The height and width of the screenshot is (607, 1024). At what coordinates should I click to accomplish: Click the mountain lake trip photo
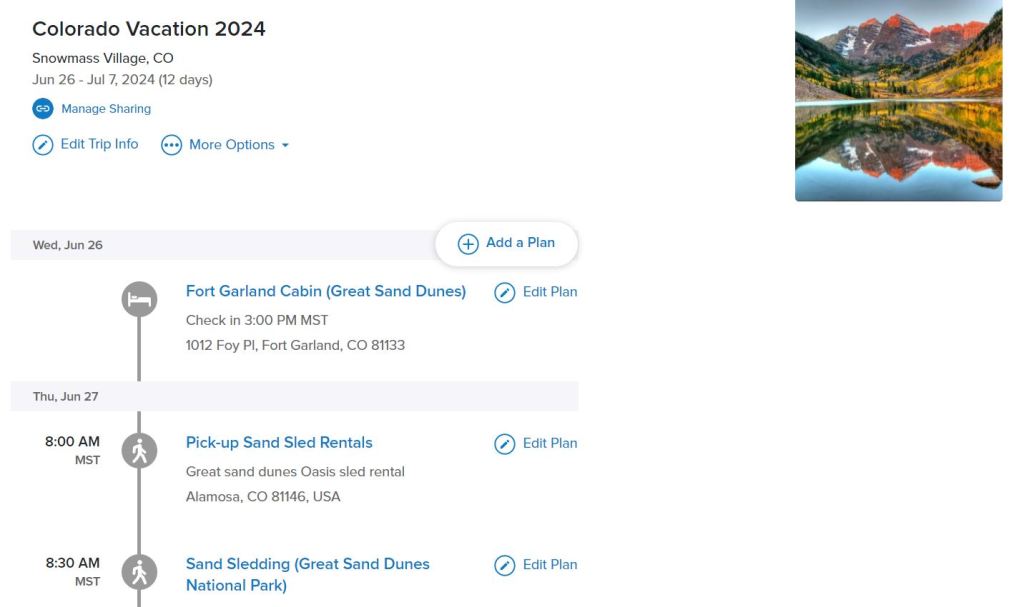[898, 100]
